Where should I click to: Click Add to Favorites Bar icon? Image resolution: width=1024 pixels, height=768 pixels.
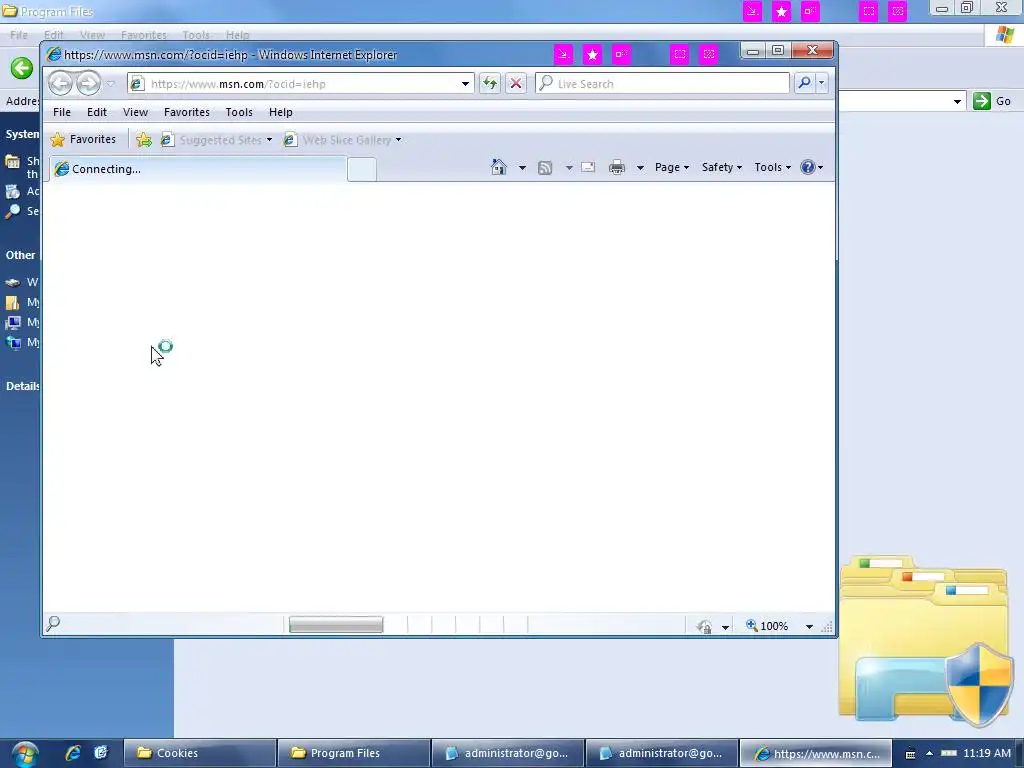click(x=144, y=140)
